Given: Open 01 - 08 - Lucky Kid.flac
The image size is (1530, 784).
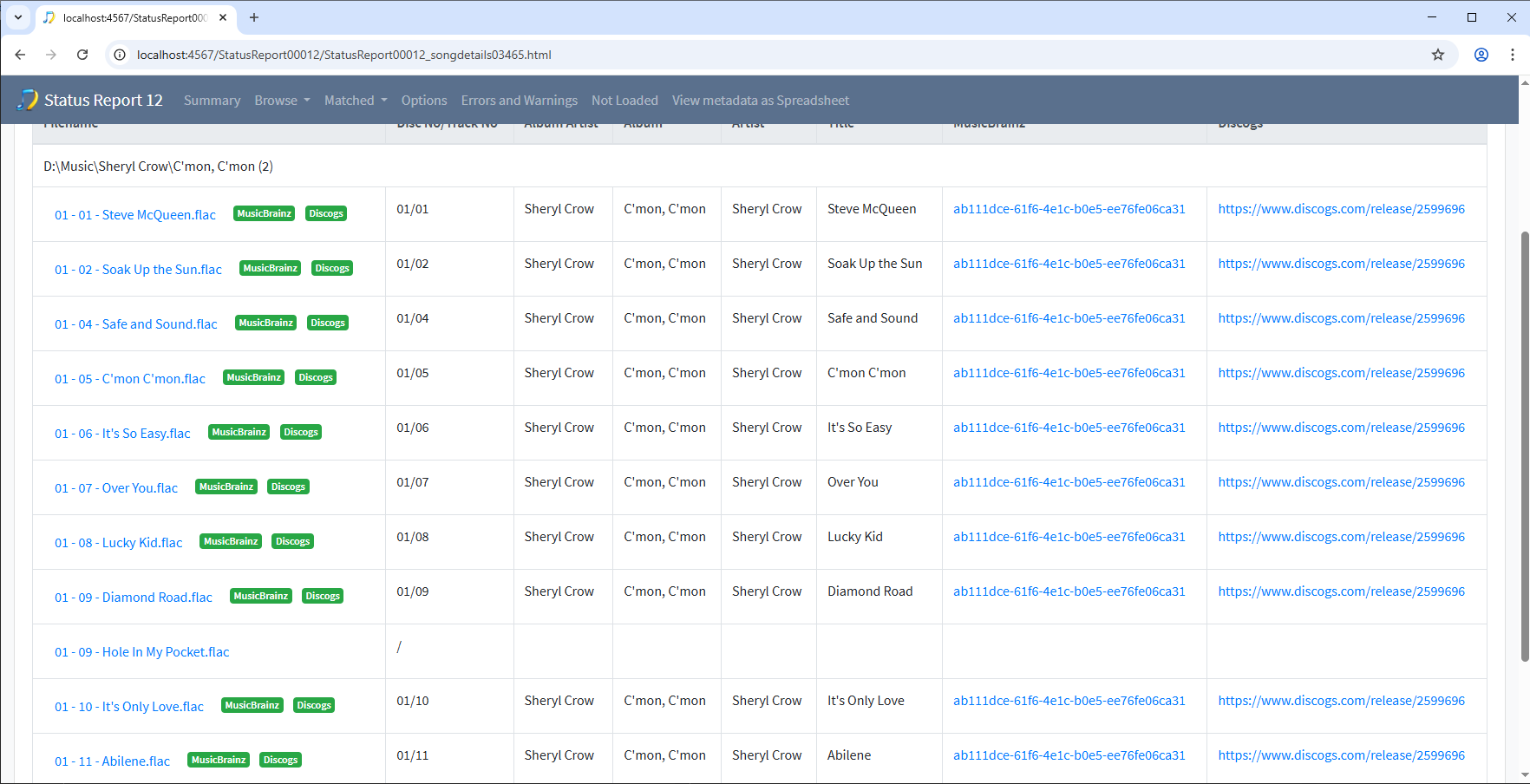Looking at the screenshot, I should click(119, 543).
